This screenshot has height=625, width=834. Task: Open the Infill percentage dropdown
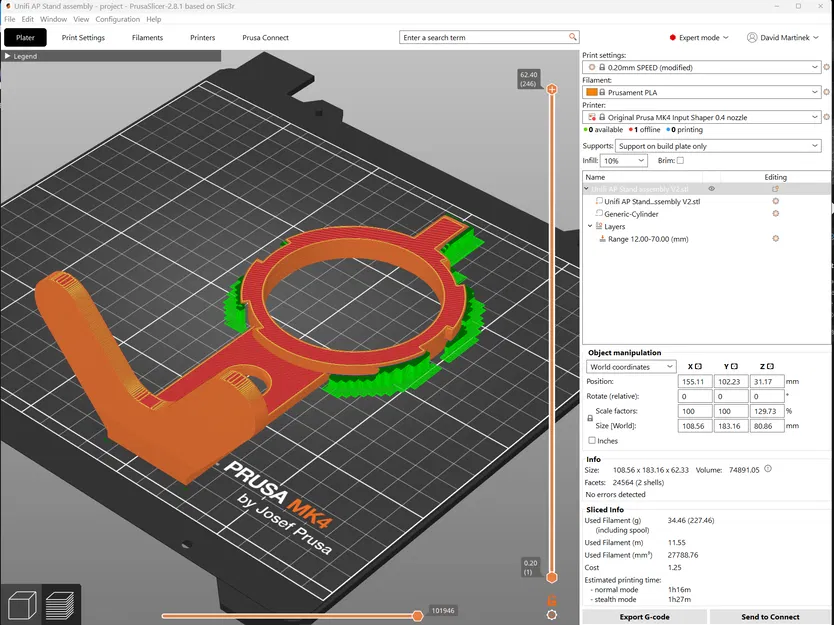pos(641,161)
